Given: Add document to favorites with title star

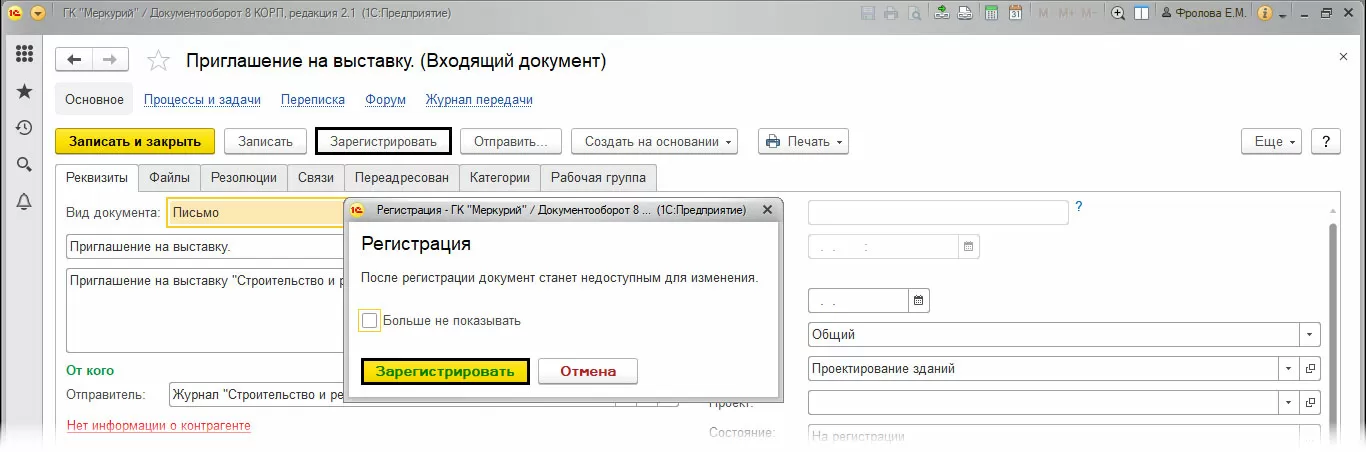Looking at the screenshot, I should [x=158, y=61].
